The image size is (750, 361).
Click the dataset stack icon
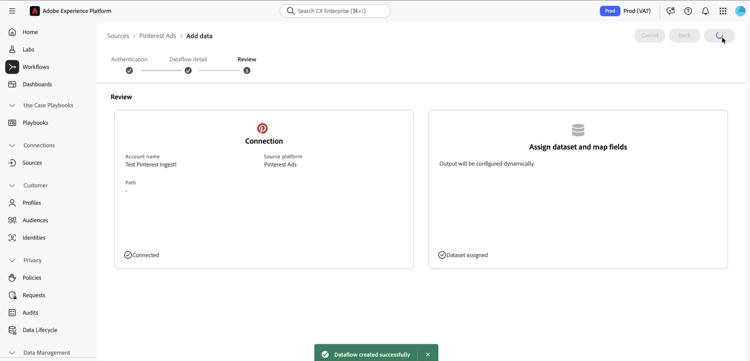[578, 130]
